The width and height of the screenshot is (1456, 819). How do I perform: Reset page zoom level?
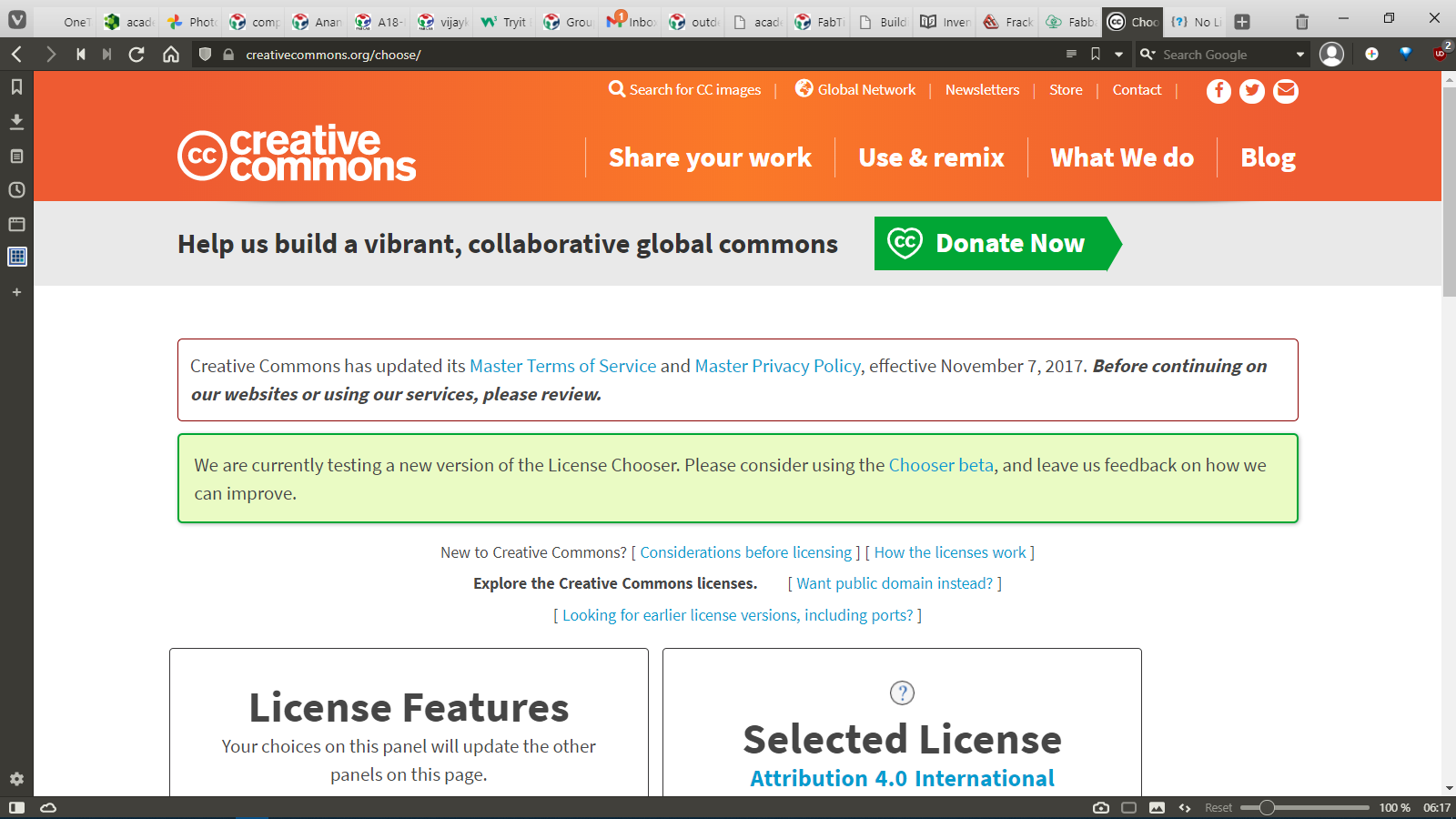(x=1218, y=807)
